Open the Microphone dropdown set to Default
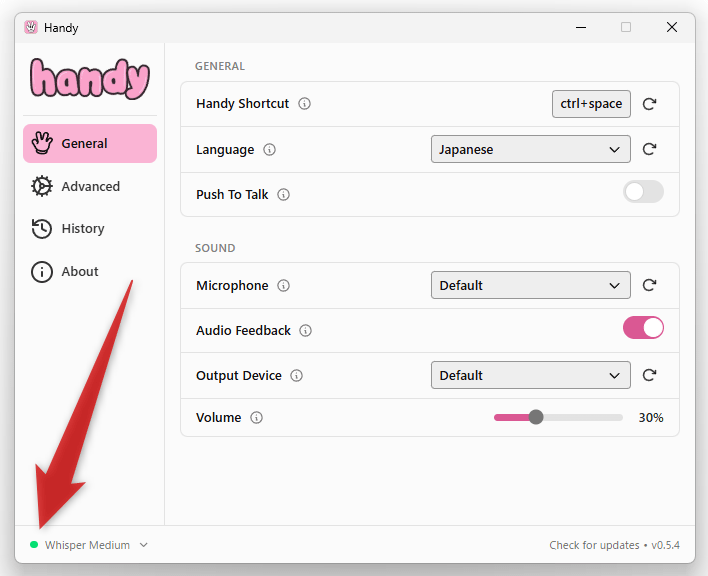This screenshot has height=576, width=708. [x=530, y=285]
